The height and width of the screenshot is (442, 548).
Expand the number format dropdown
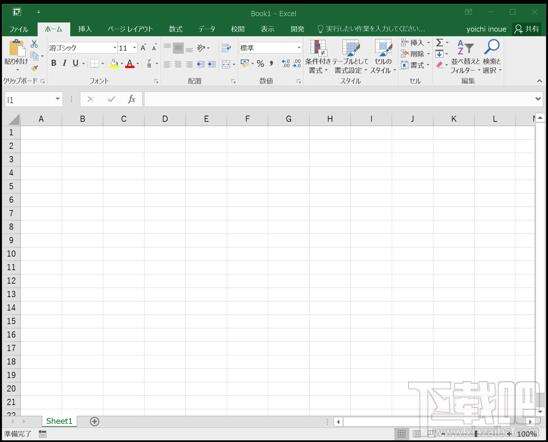point(299,48)
